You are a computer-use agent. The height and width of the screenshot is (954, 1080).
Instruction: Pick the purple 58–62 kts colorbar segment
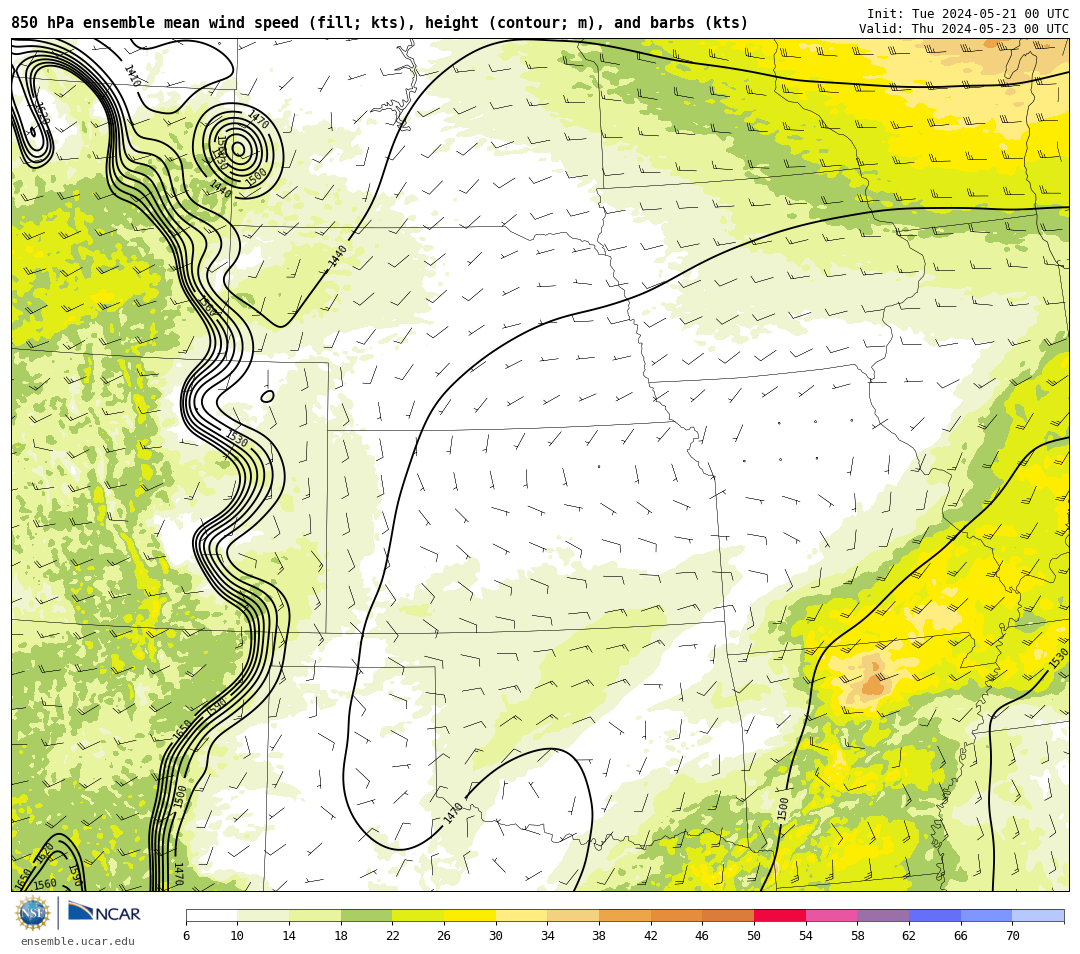point(883,916)
